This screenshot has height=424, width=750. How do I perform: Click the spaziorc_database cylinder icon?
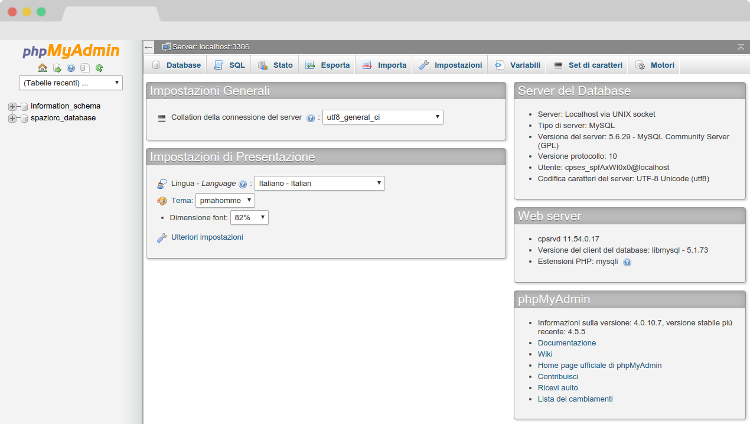click(24, 118)
